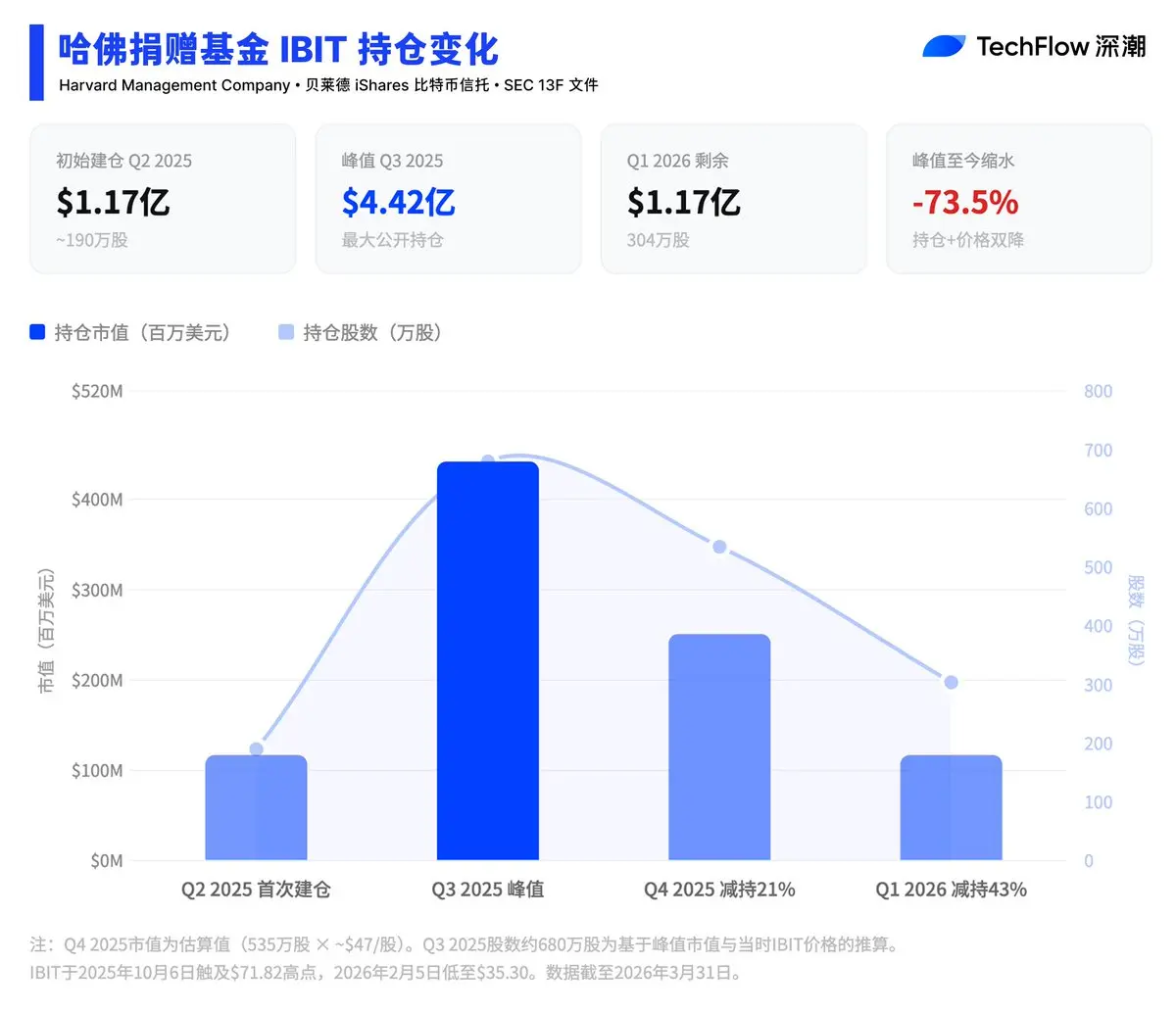Click the 持仓+价格双降 text
The height and width of the screenshot is (1012, 1176).
click(968, 240)
